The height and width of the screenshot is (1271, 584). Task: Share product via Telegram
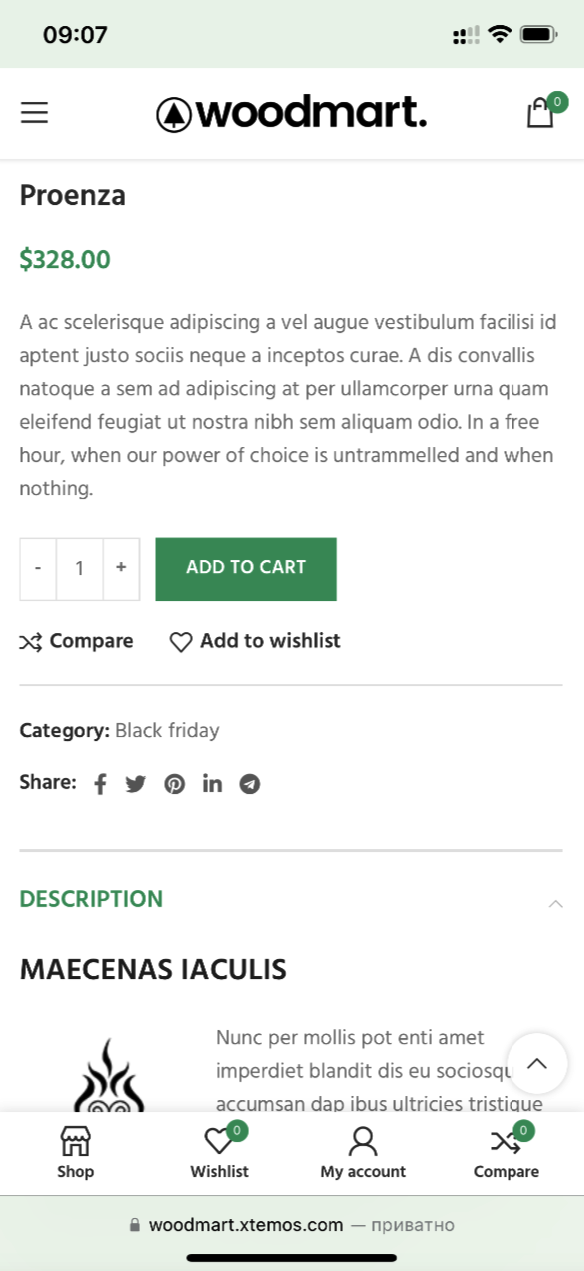(250, 784)
